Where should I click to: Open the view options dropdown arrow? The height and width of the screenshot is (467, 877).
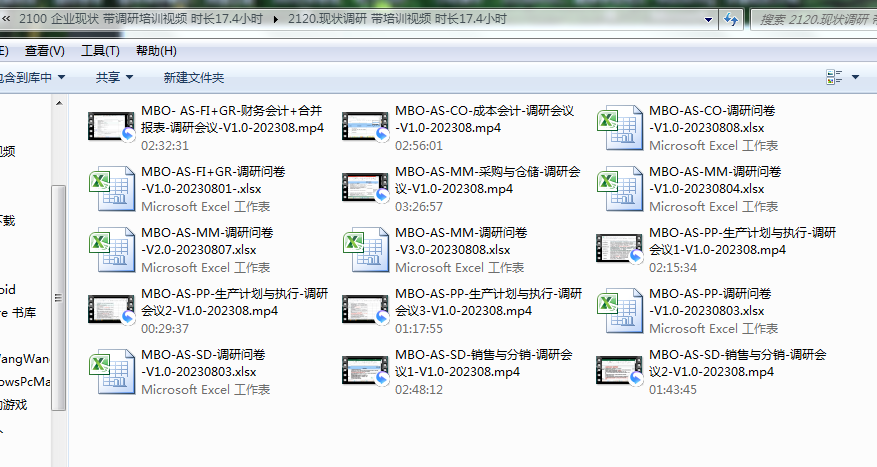[x=855, y=77]
